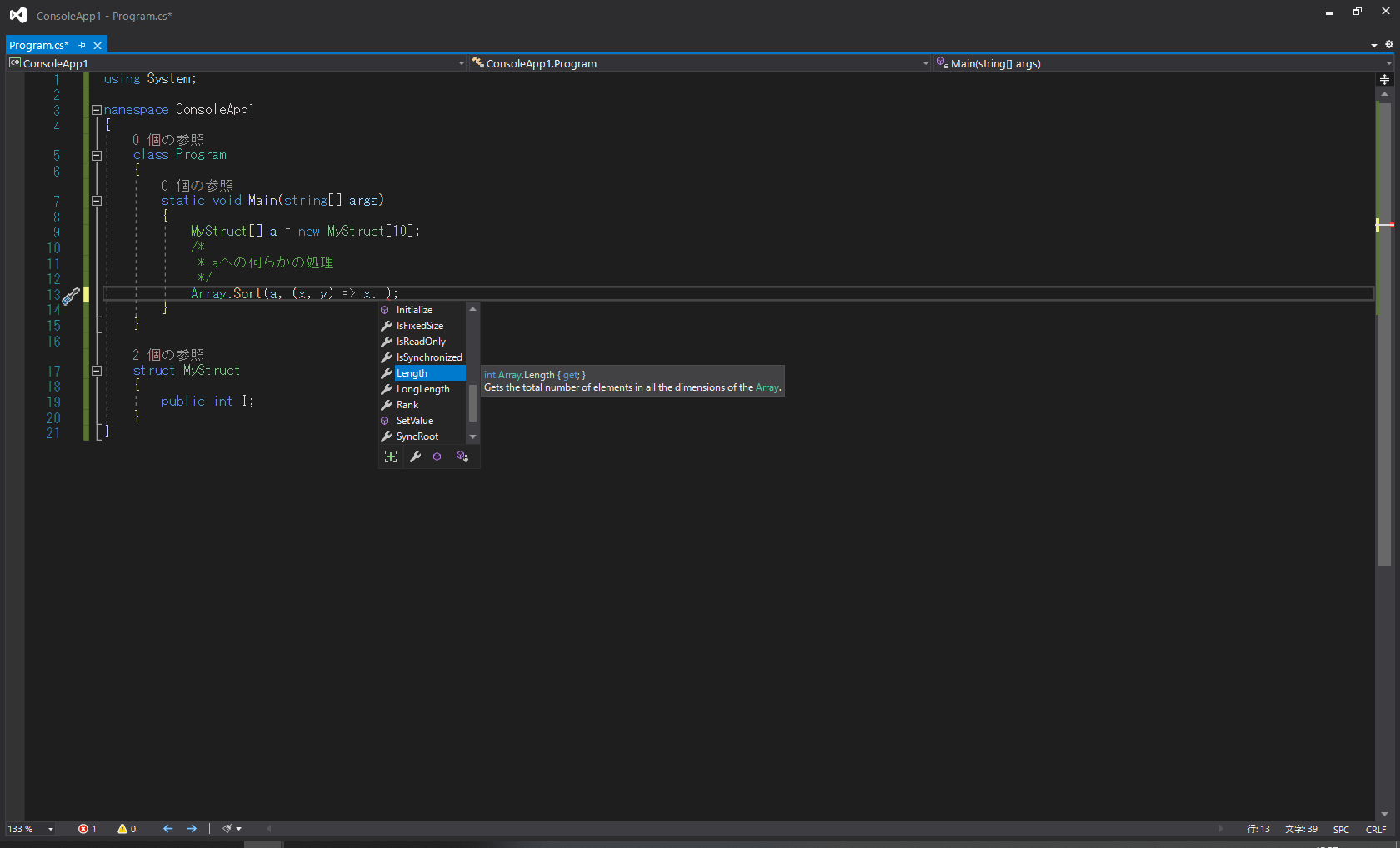Choose IsSynchronized from the IntelliSense list
The width and height of the screenshot is (1400, 848).
coord(422,357)
